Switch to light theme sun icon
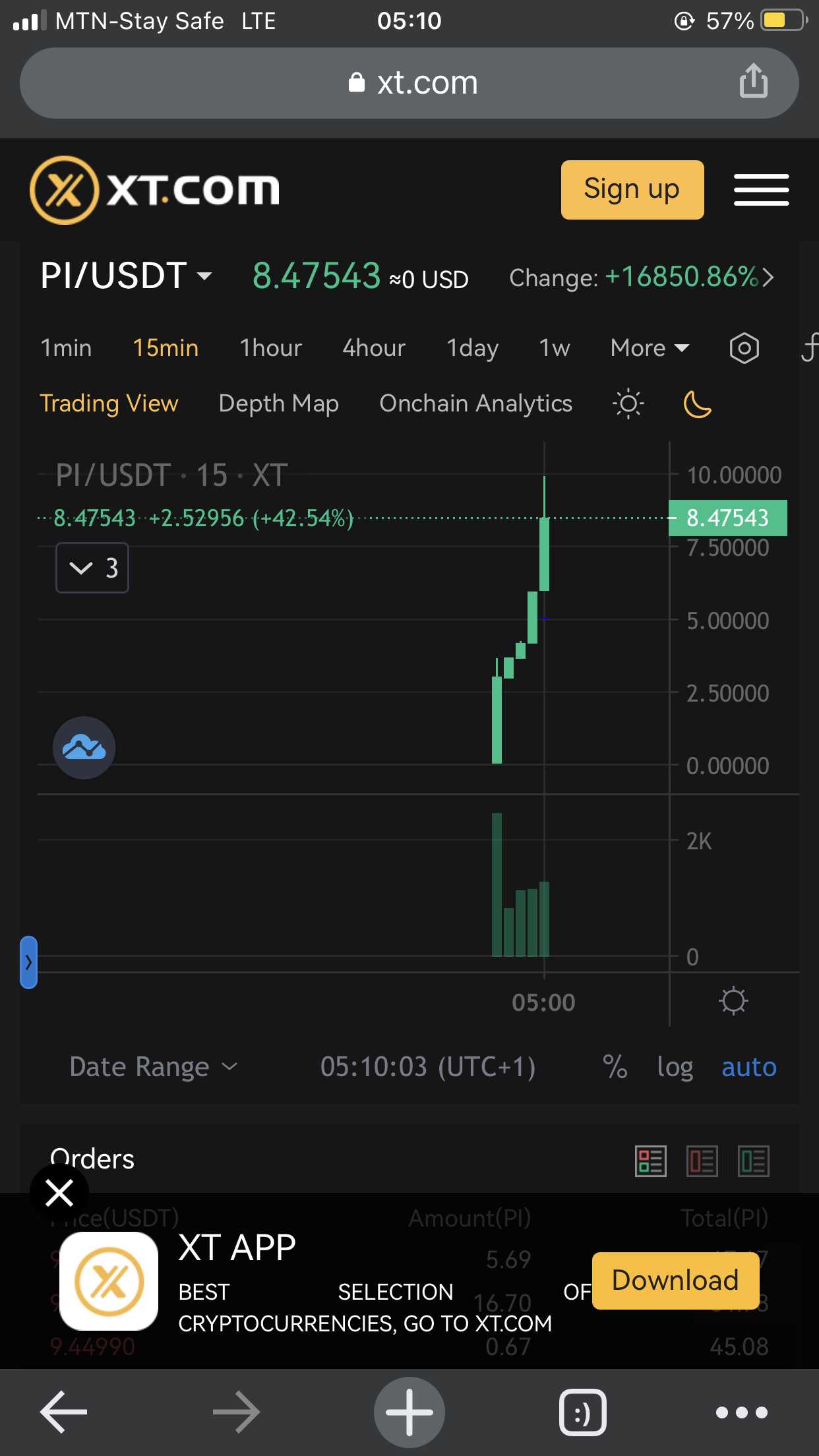This screenshot has height=1456, width=819. (628, 404)
